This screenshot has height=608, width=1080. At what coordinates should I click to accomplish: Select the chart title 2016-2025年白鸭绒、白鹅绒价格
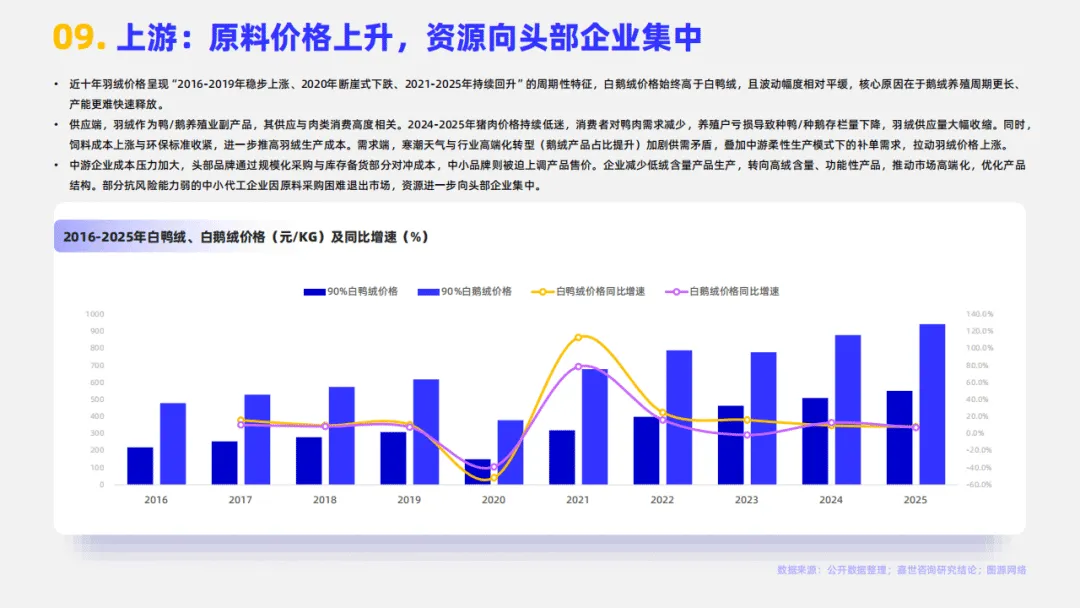[246, 237]
